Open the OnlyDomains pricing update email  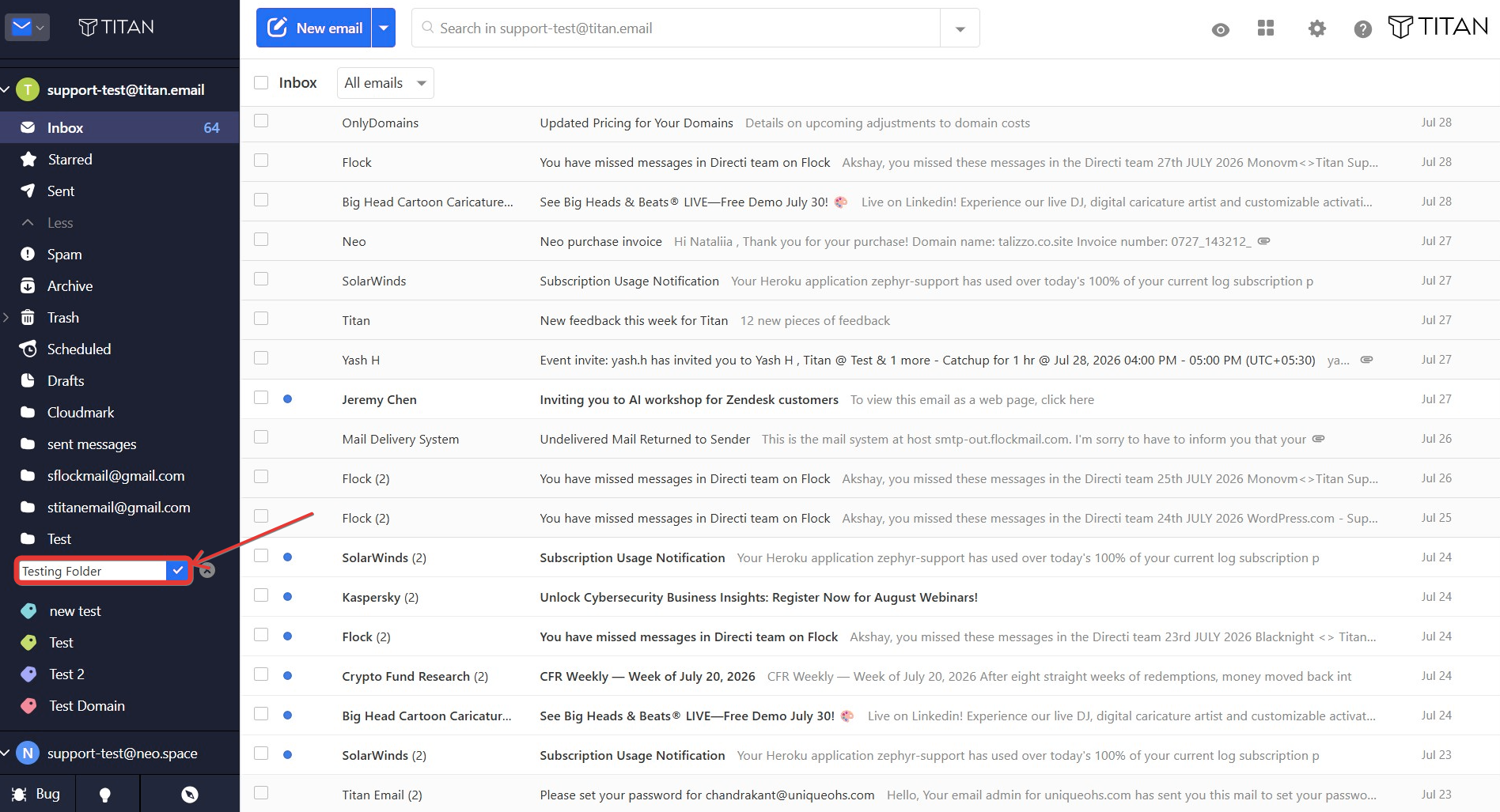pyautogui.click(x=870, y=123)
